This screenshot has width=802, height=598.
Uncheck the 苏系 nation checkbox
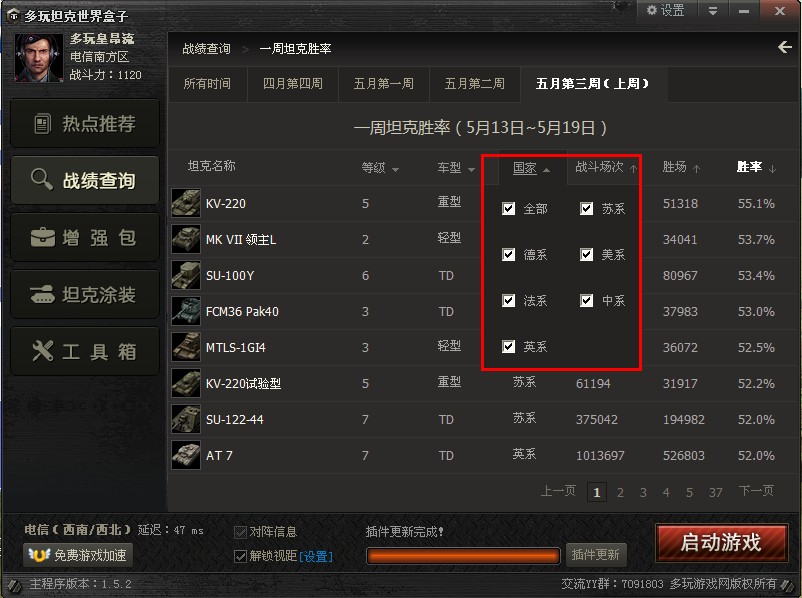point(587,209)
